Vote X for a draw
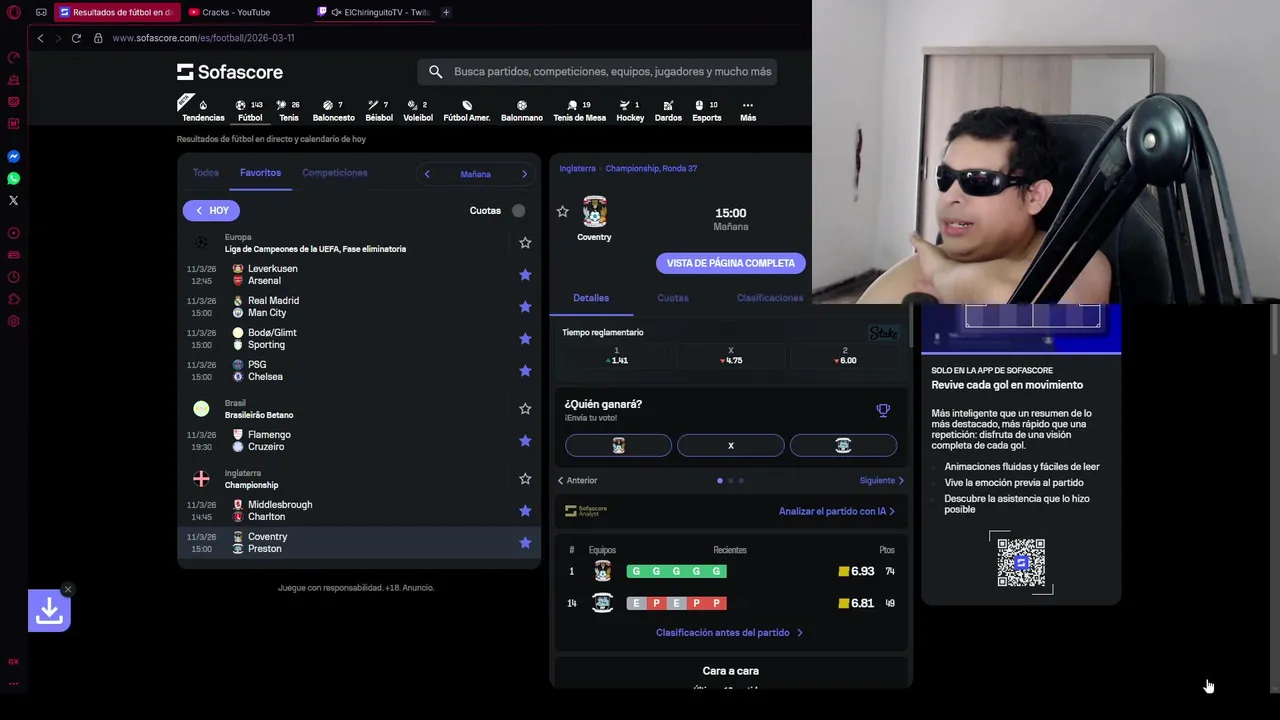 click(x=731, y=446)
